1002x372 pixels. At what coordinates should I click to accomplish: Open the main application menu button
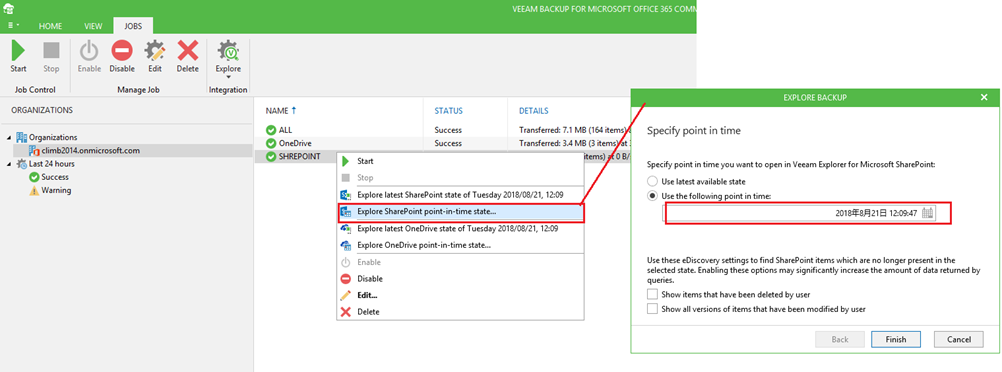(13, 26)
